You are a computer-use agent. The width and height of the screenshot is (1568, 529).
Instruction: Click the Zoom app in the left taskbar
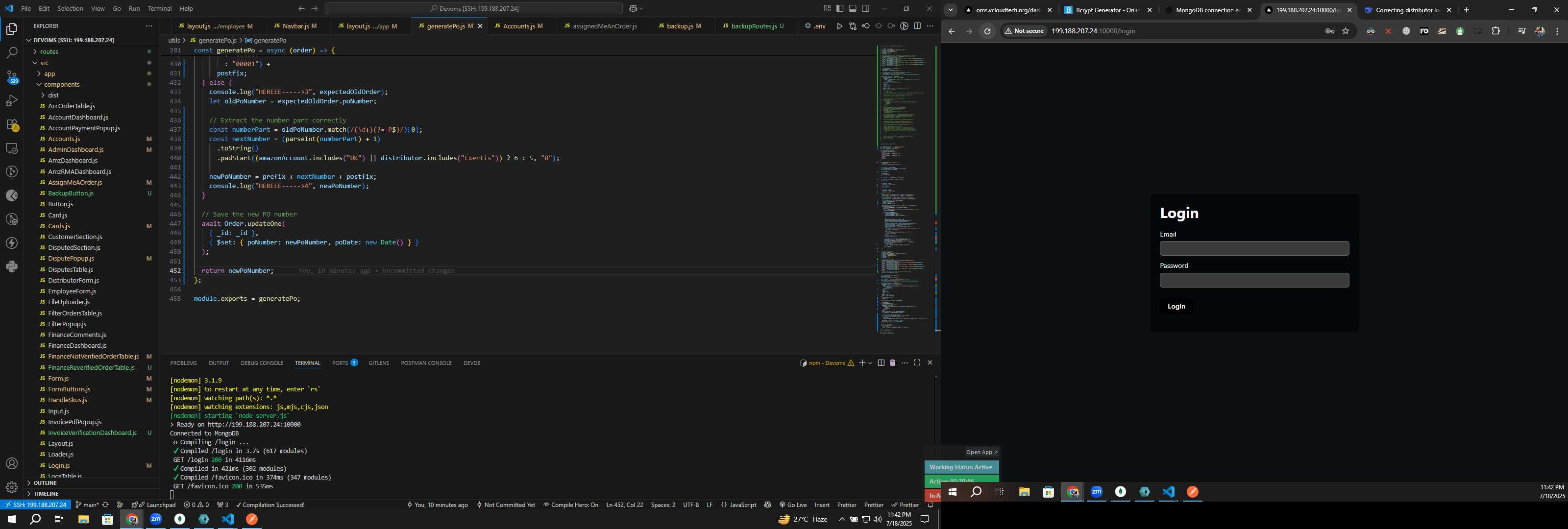[x=156, y=519]
